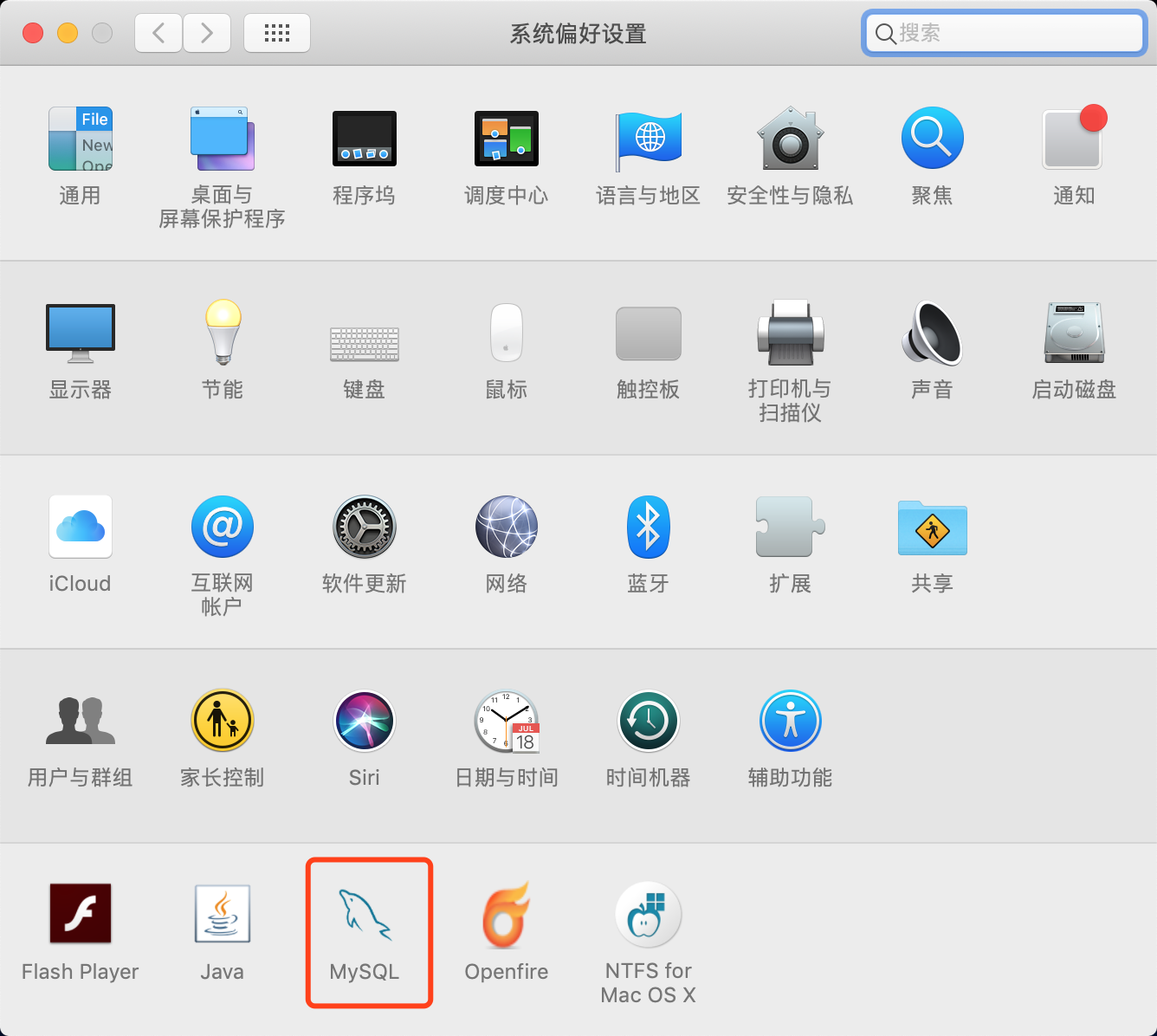This screenshot has width=1157, height=1036.
Task: Open the 通知 (Notifications) pane
Action: pyautogui.click(x=1075, y=137)
